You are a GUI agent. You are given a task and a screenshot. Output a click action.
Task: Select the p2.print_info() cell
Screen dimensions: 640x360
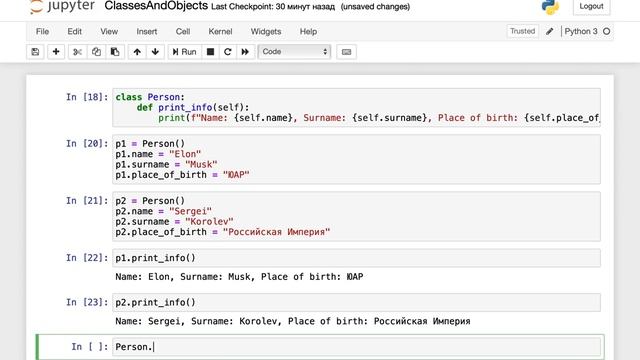point(356,302)
